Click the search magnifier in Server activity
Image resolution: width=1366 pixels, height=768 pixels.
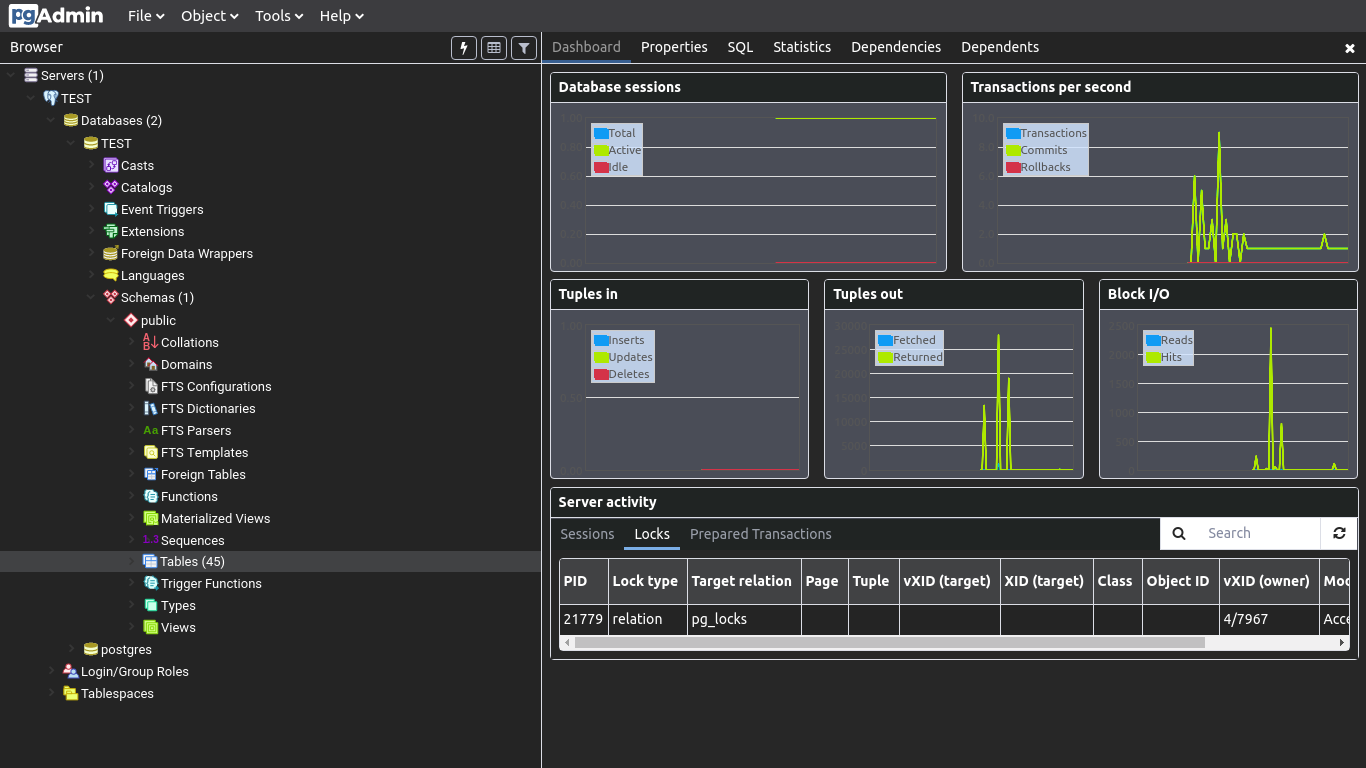click(1179, 533)
